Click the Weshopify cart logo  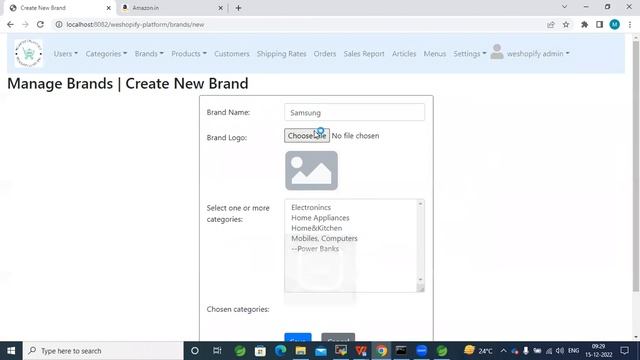click(x=29, y=53)
